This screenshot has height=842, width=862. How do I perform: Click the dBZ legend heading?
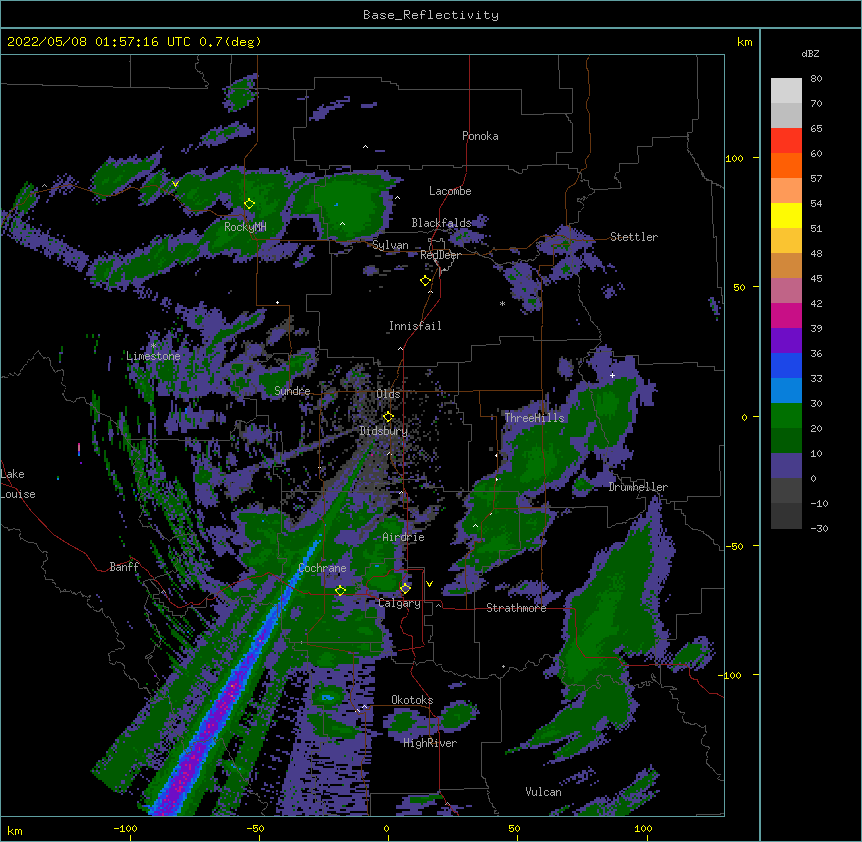(x=810, y=54)
